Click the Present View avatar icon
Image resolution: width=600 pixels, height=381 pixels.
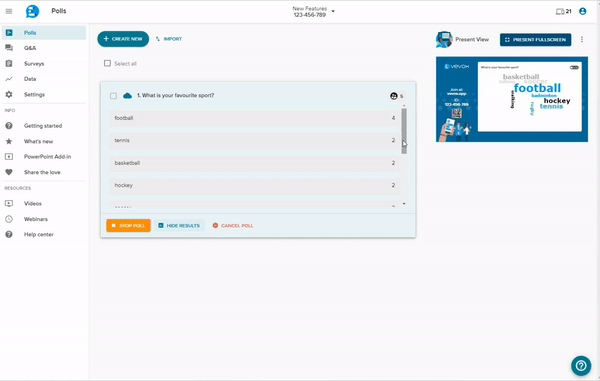click(x=444, y=39)
